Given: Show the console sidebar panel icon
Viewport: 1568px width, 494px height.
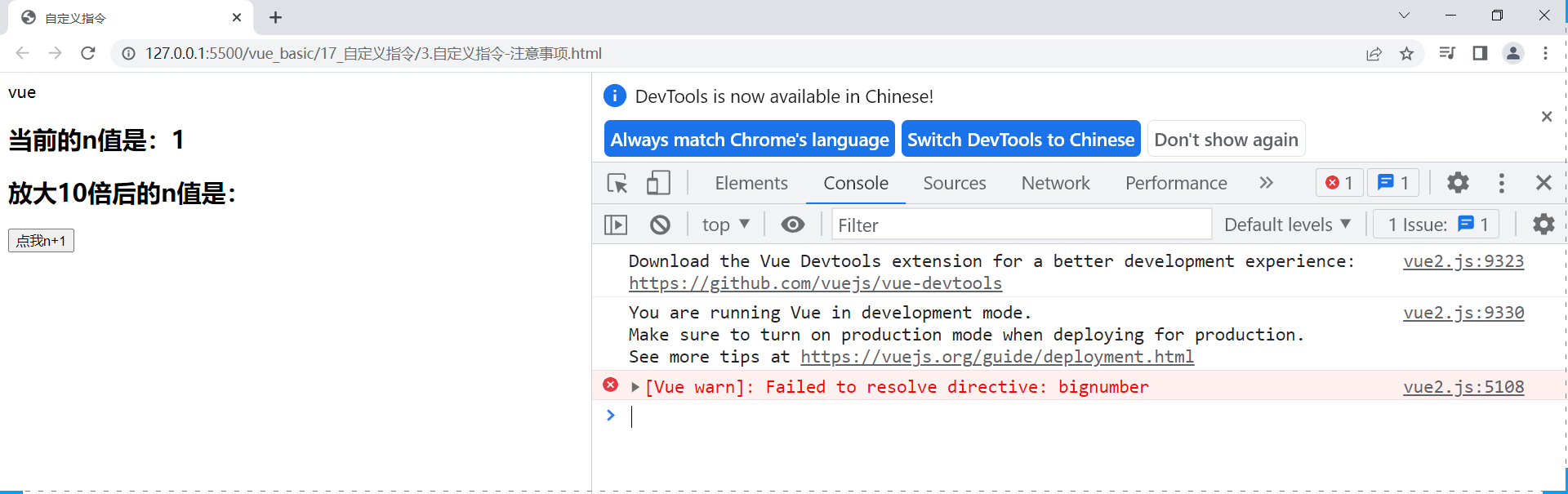Looking at the screenshot, I should [616, 225].
